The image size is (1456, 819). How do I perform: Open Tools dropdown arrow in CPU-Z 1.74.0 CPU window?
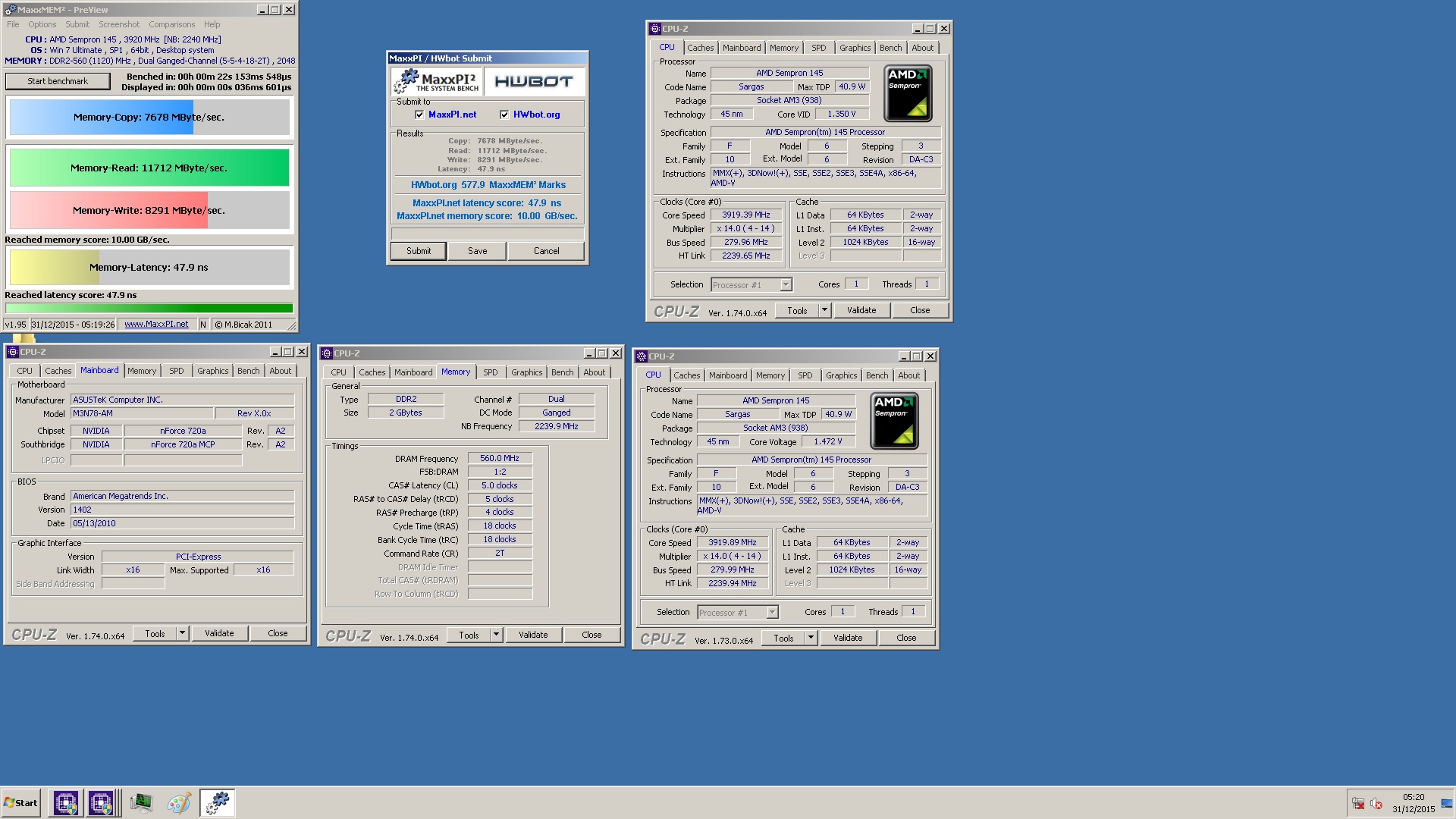(825, 310)
